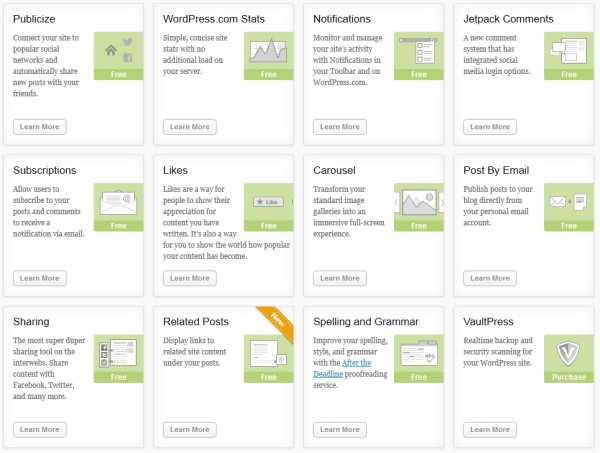Click the Subscriptions envelope icon
Image resolution: width=600 pixels, height=453 pixels.
click(x=119, y=202)
